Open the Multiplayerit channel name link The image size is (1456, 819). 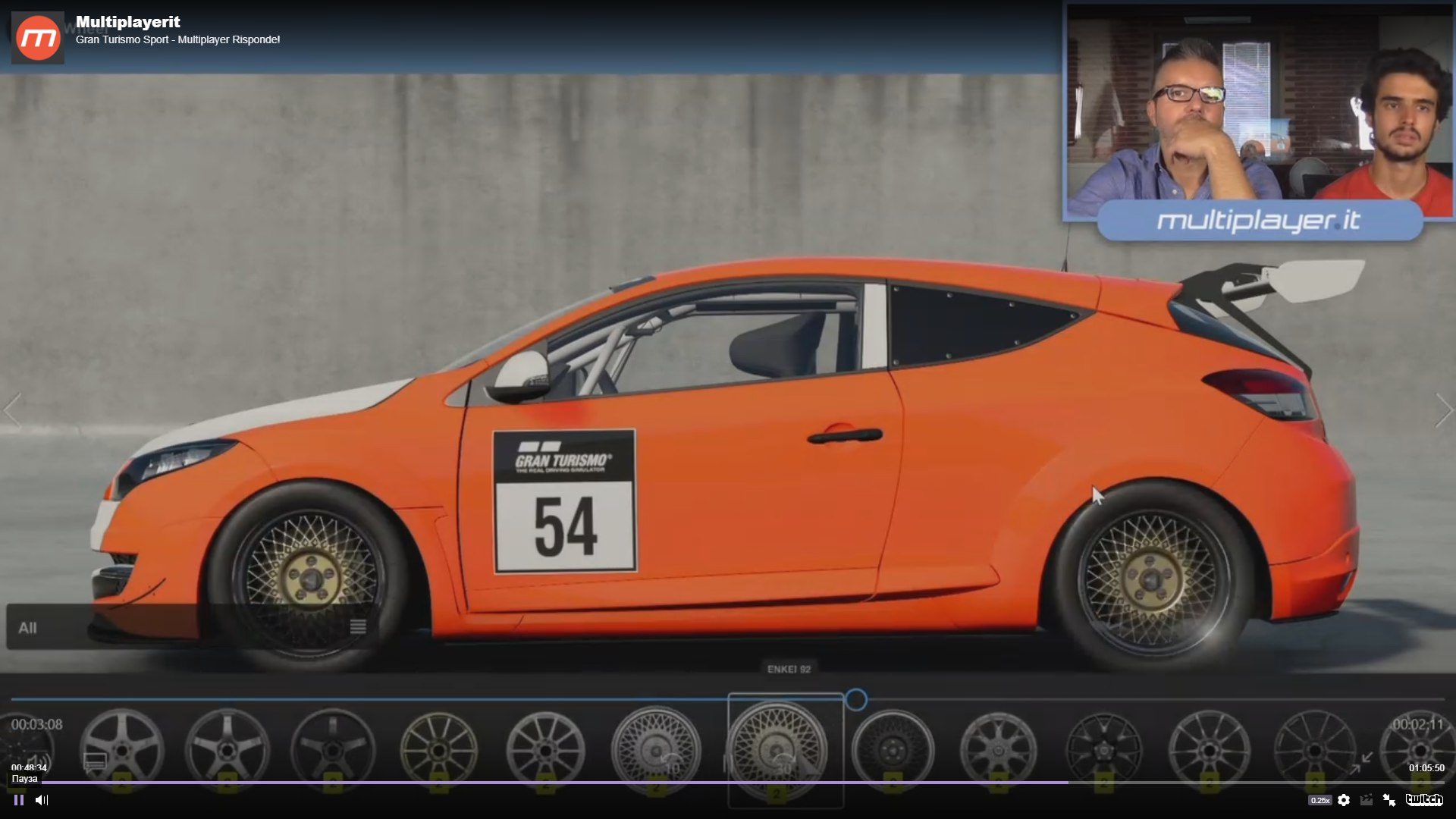pyautogui.click(x=127, y=22)
